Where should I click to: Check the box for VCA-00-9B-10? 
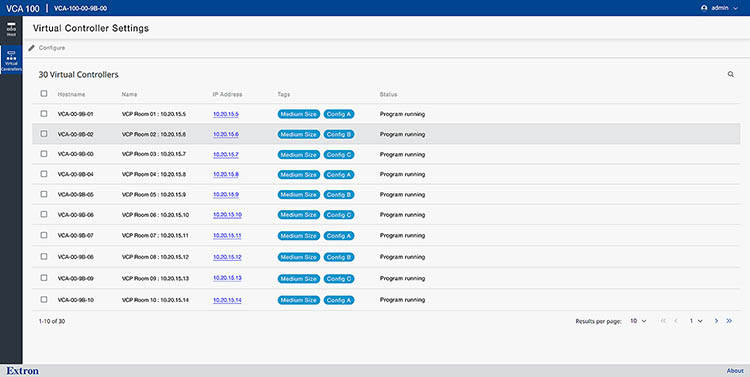pyautogui.click(x=44, y=299)
